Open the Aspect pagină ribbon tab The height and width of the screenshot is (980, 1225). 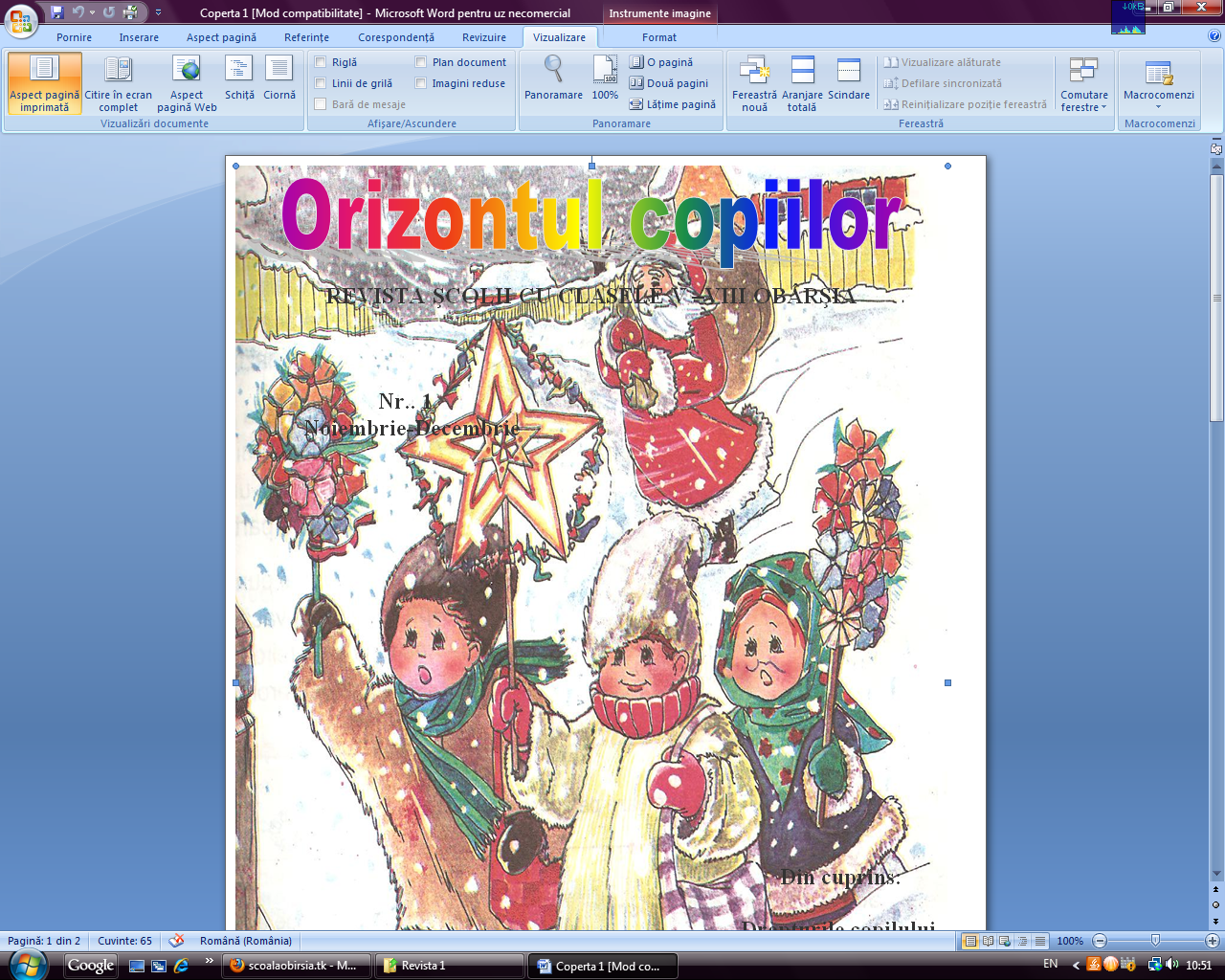(x=221, y=37)
